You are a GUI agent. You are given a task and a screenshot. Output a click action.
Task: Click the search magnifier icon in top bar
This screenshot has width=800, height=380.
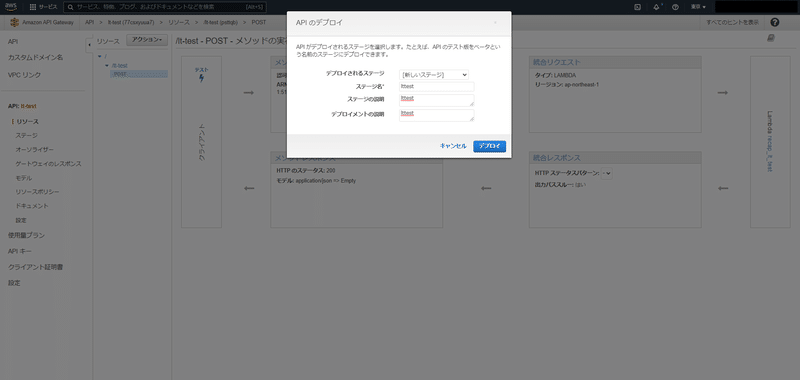(70, 7)
